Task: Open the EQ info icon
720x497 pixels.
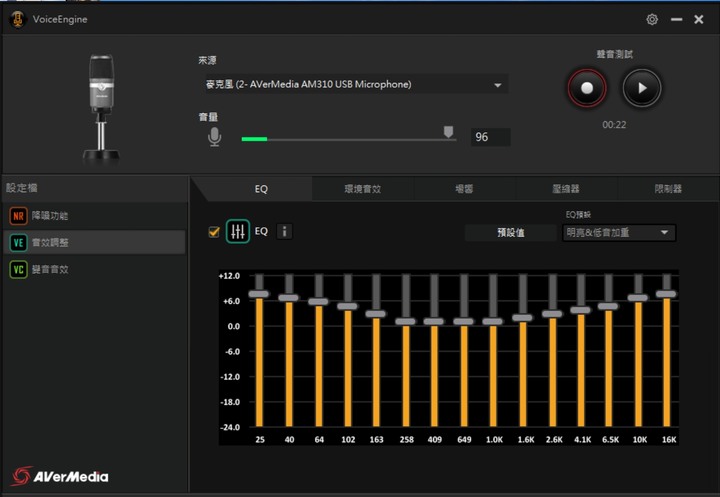Action: (284, 231)
